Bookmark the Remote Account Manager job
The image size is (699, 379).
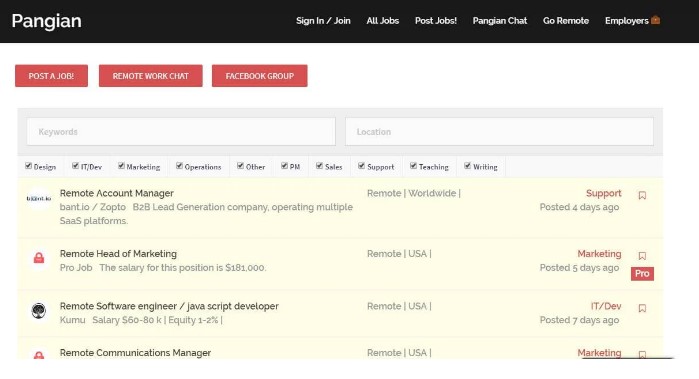pyautogui.click(x=642, y=195)
